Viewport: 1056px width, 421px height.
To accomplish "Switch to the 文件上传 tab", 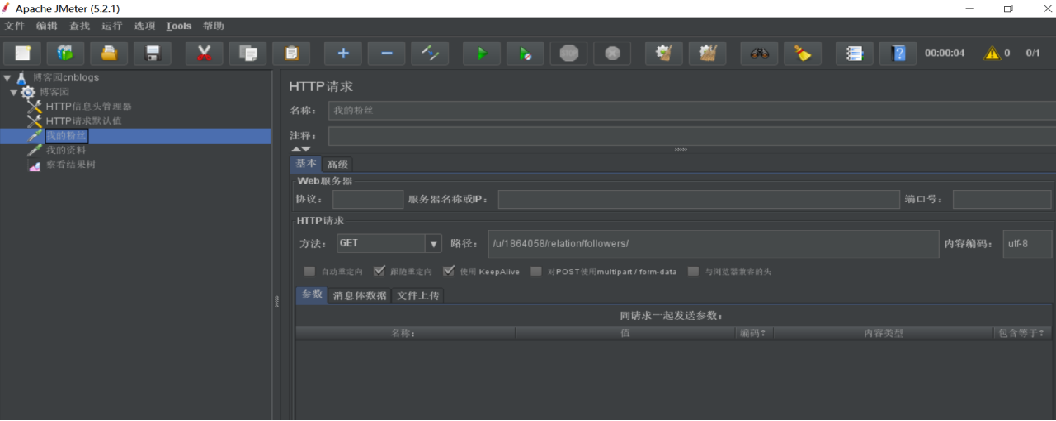I will point(417,296).
